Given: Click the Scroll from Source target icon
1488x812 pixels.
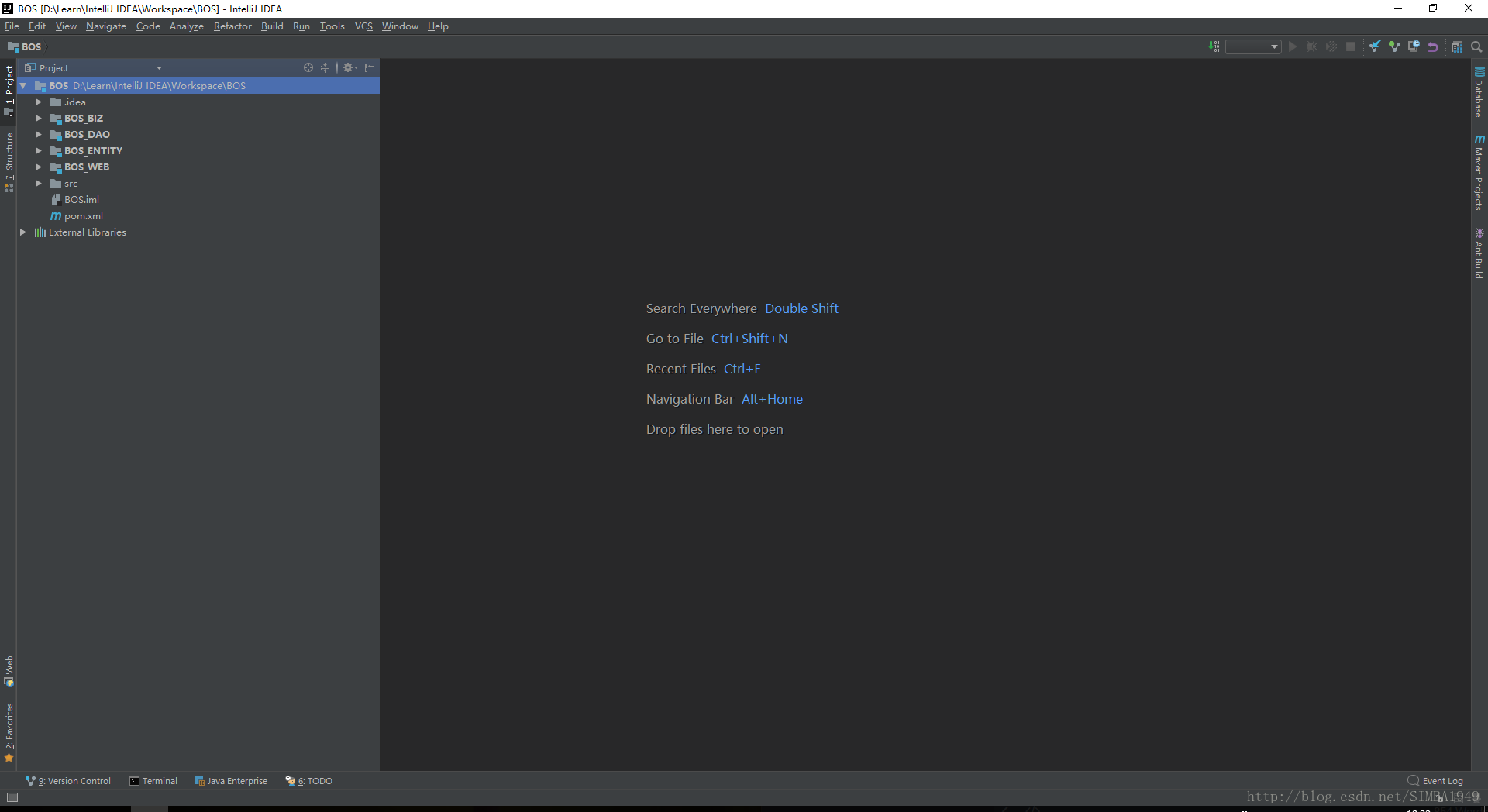Looking at the screenshot, I should pyautogui.click(x=308, y=67).
